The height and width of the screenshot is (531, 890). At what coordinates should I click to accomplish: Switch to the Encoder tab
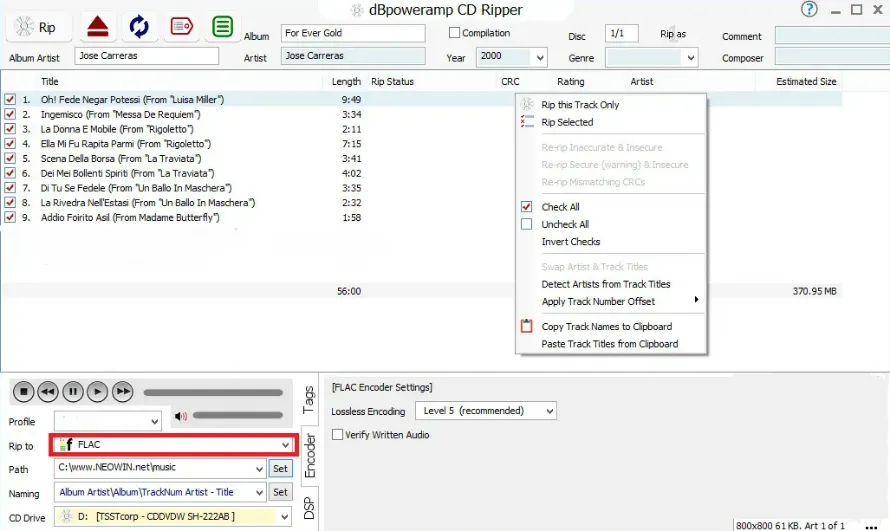(310, 456)
